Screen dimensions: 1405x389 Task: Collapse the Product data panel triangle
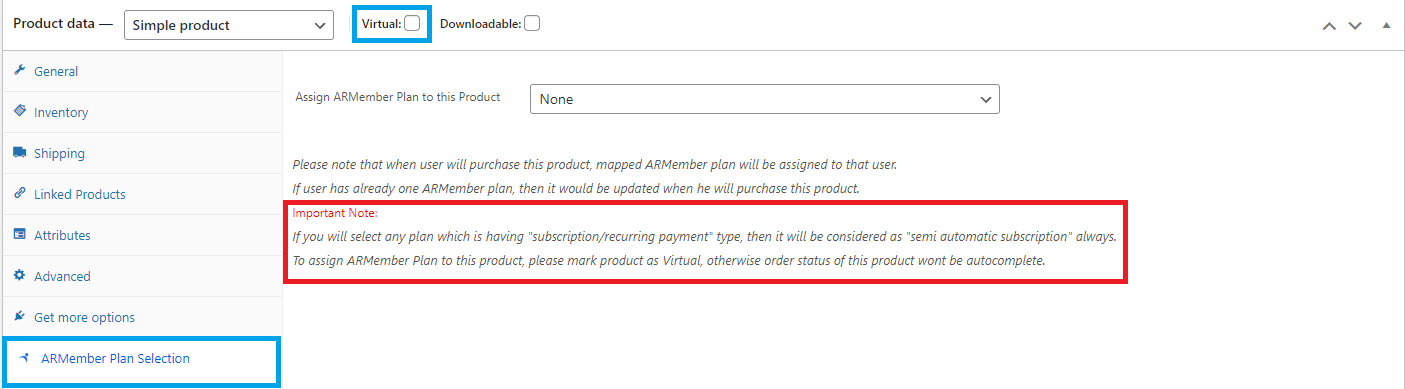pyautogui.click(x=1386, y=25)
